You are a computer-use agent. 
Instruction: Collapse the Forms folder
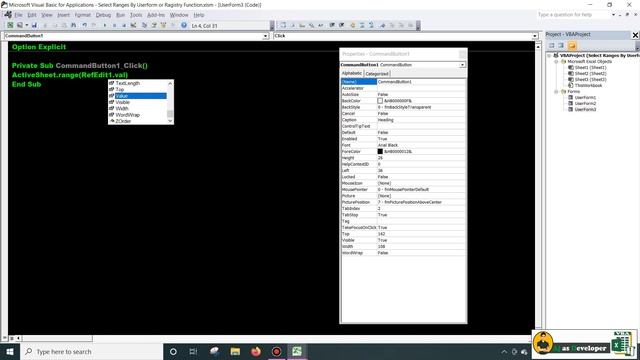pos(556,92)
